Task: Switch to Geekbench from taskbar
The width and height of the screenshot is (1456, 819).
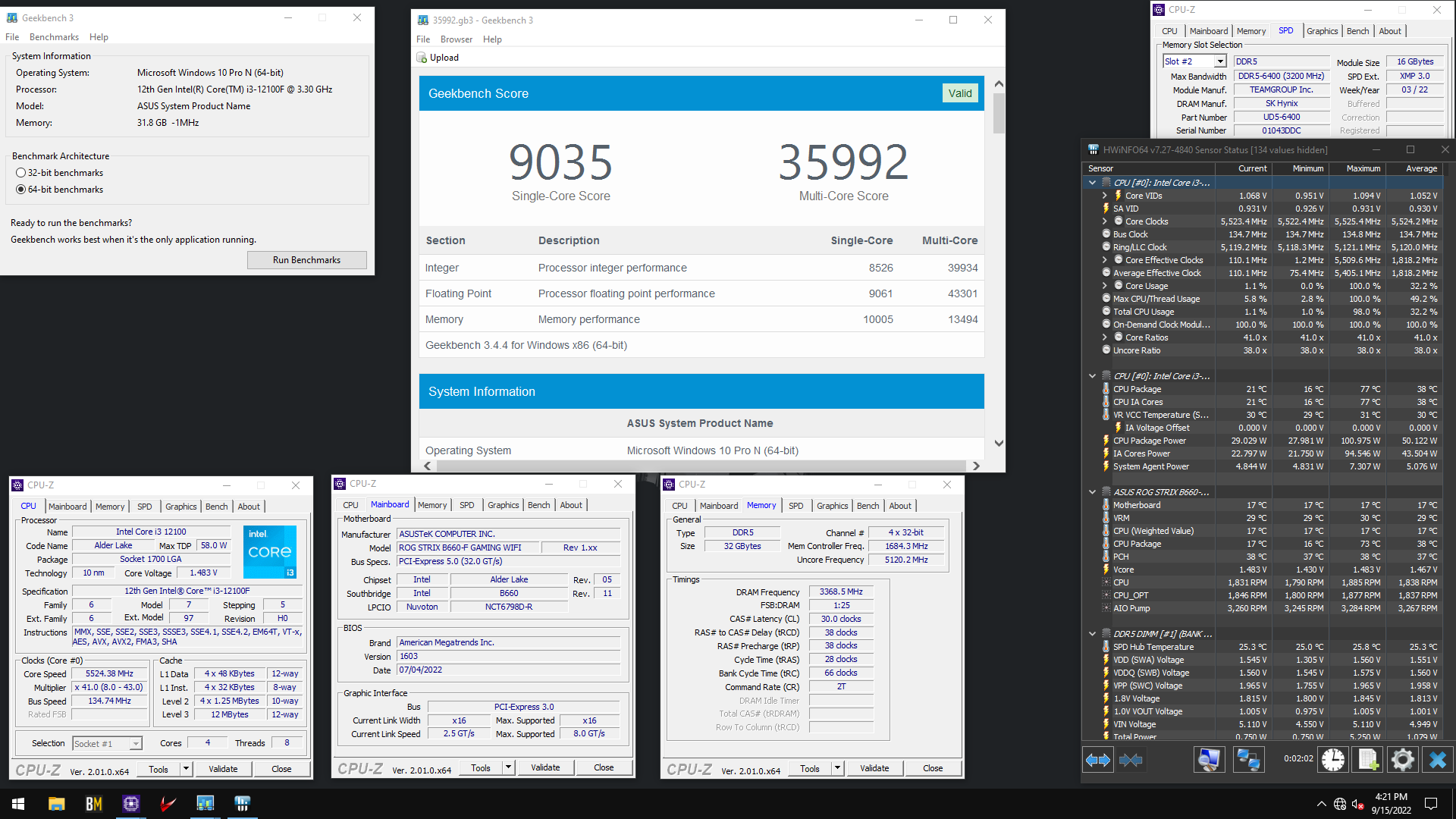Action: point(206,804)
